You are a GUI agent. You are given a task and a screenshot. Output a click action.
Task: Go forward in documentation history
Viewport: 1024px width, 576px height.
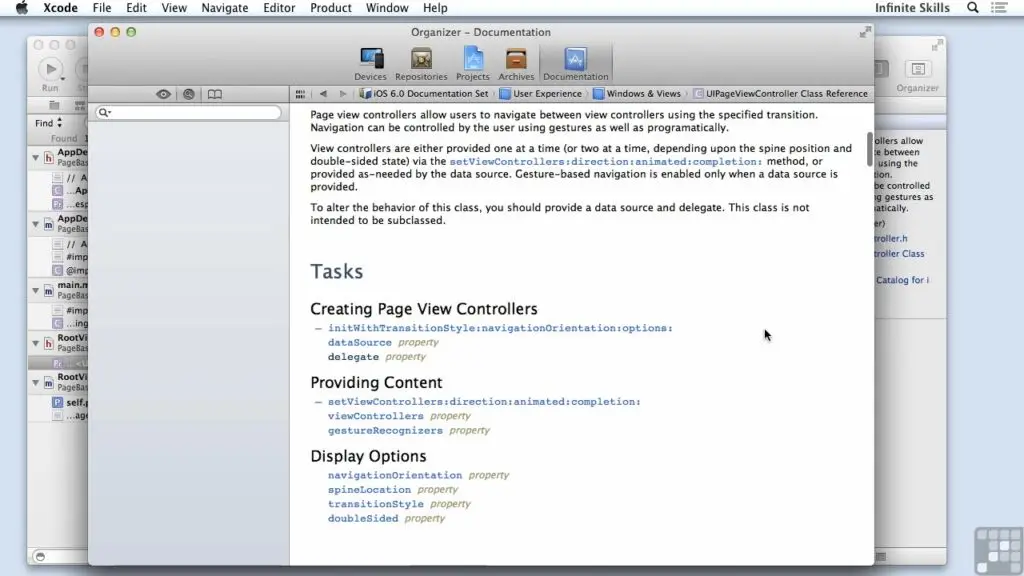(343, 94)
